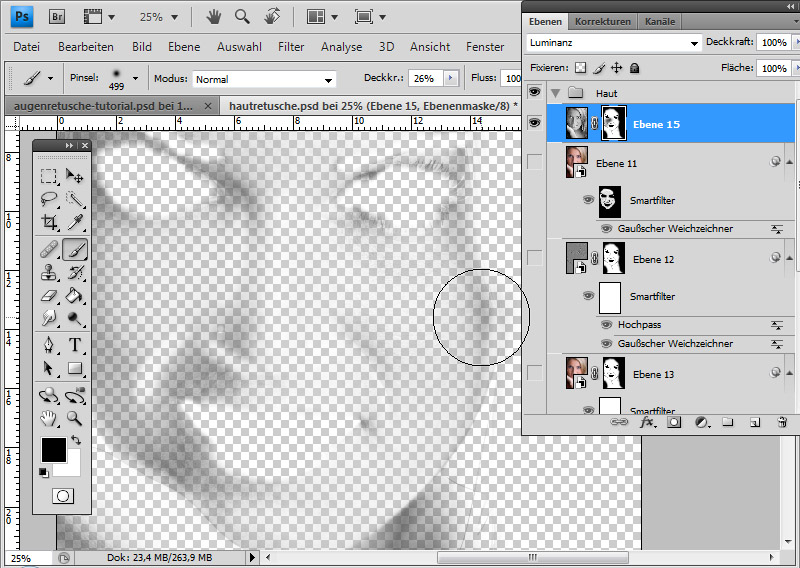Select the Pen tool
This screenshot has height=568, width=800.
coord(49,345)
